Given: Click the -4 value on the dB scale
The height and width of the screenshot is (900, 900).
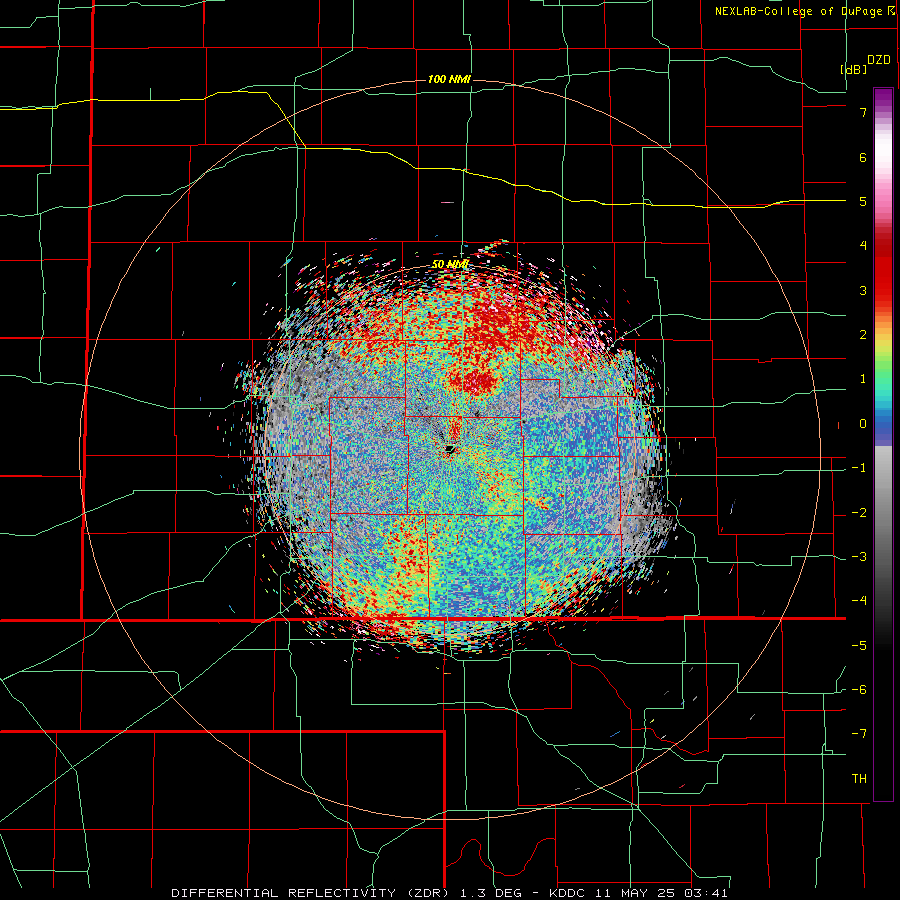Looking at the screenshot, I should [859, 601].
